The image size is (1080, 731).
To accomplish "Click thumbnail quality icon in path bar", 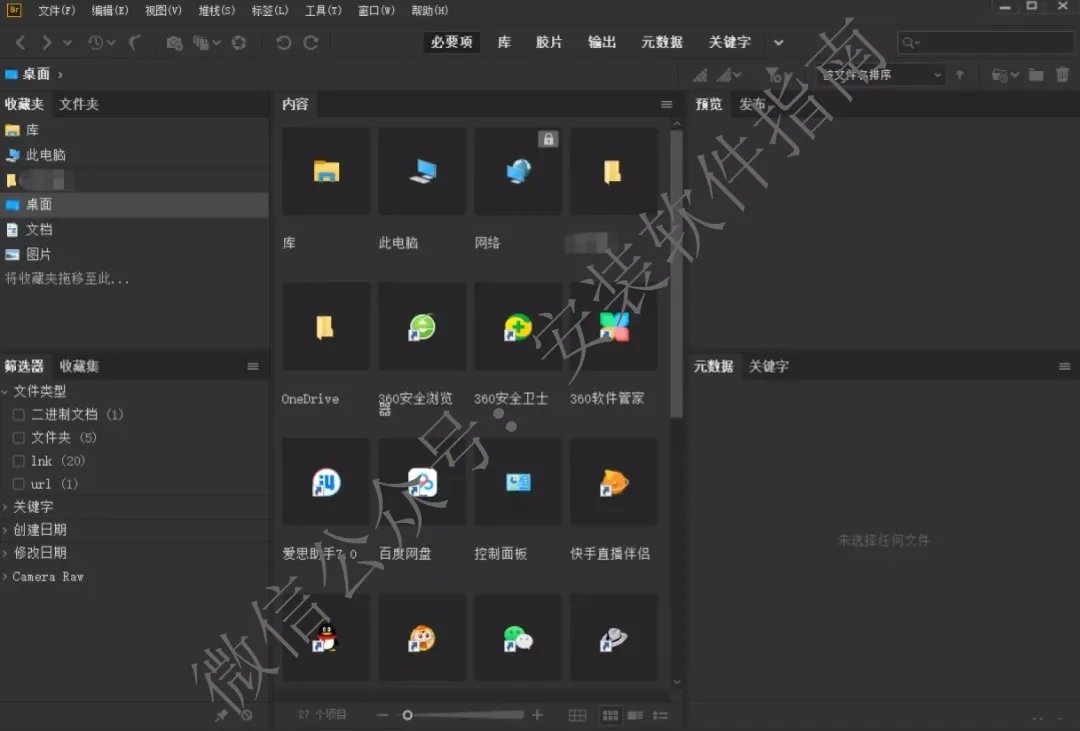I will point(700,74).
